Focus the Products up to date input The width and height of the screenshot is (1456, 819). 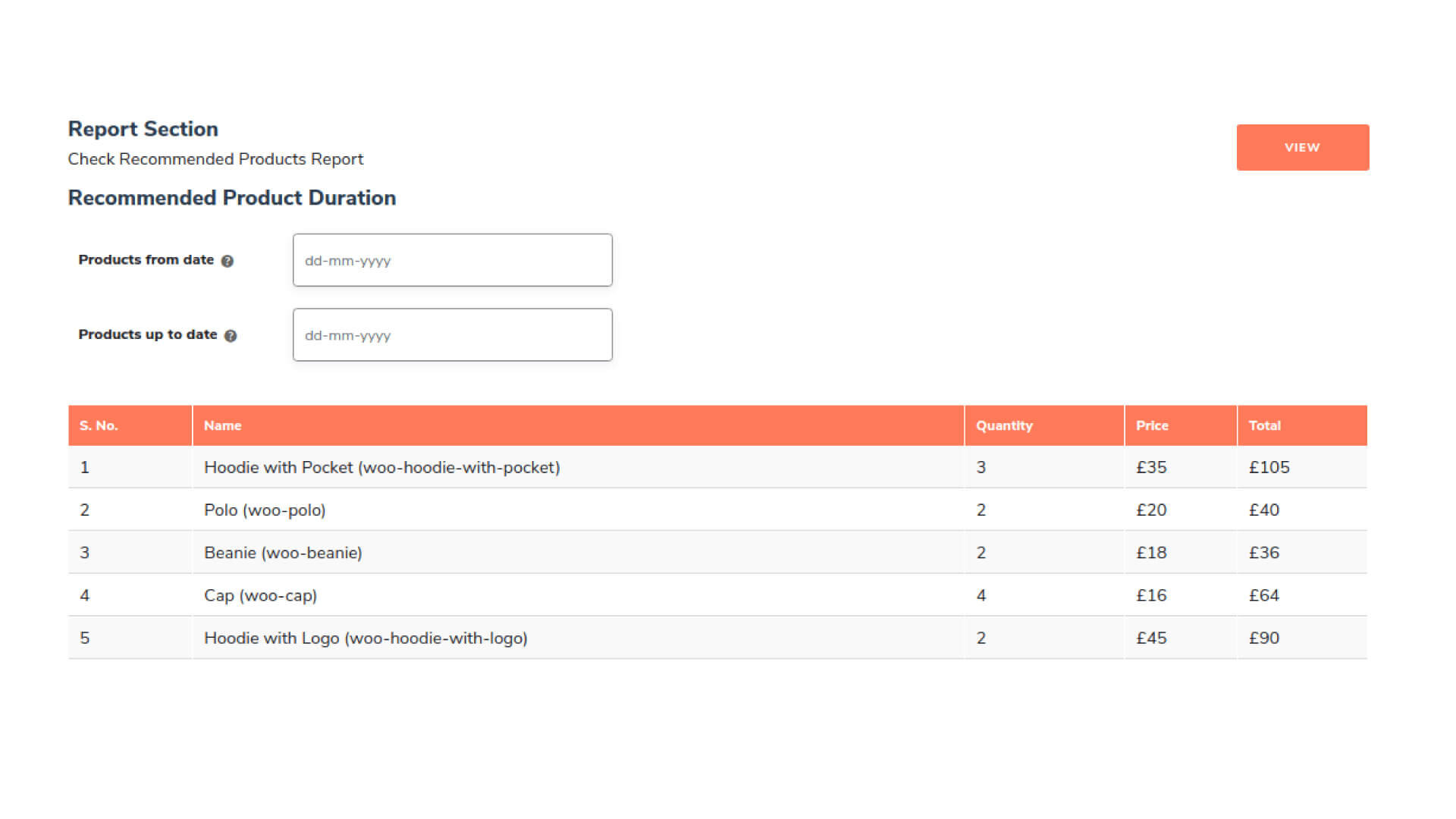coord(452,335)
